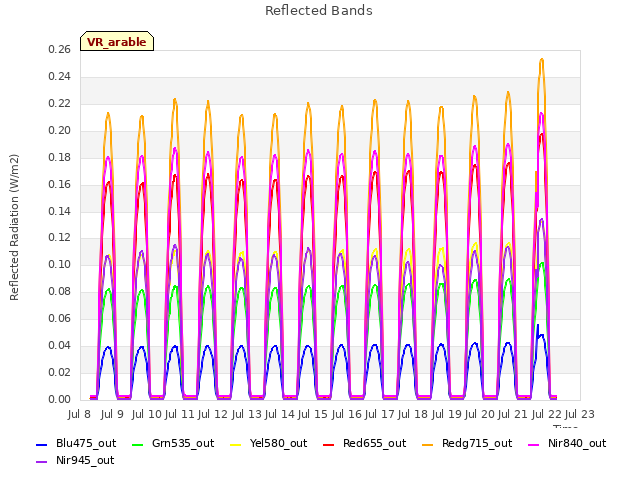Toggle Nir840_out legend entry

pos(567,443)
